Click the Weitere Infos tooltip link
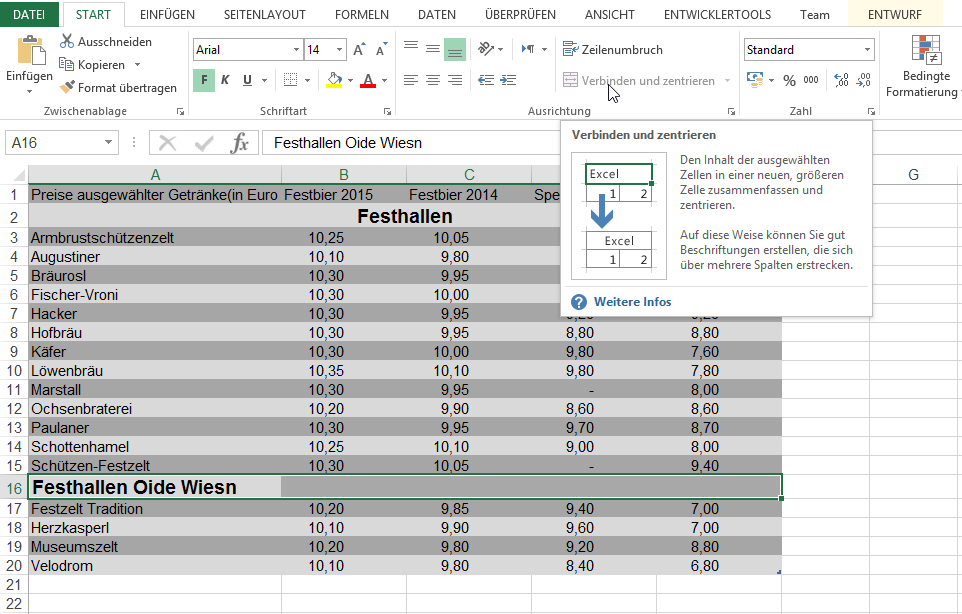Viewport: 962px width, 614px height. [632, 302]
